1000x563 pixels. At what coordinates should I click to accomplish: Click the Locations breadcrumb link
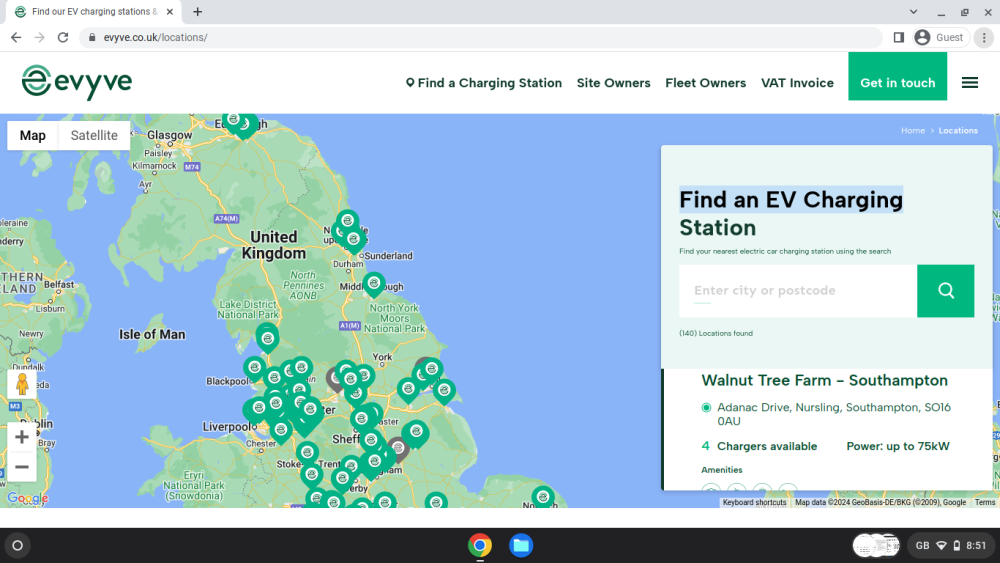[x=958, y=131]
